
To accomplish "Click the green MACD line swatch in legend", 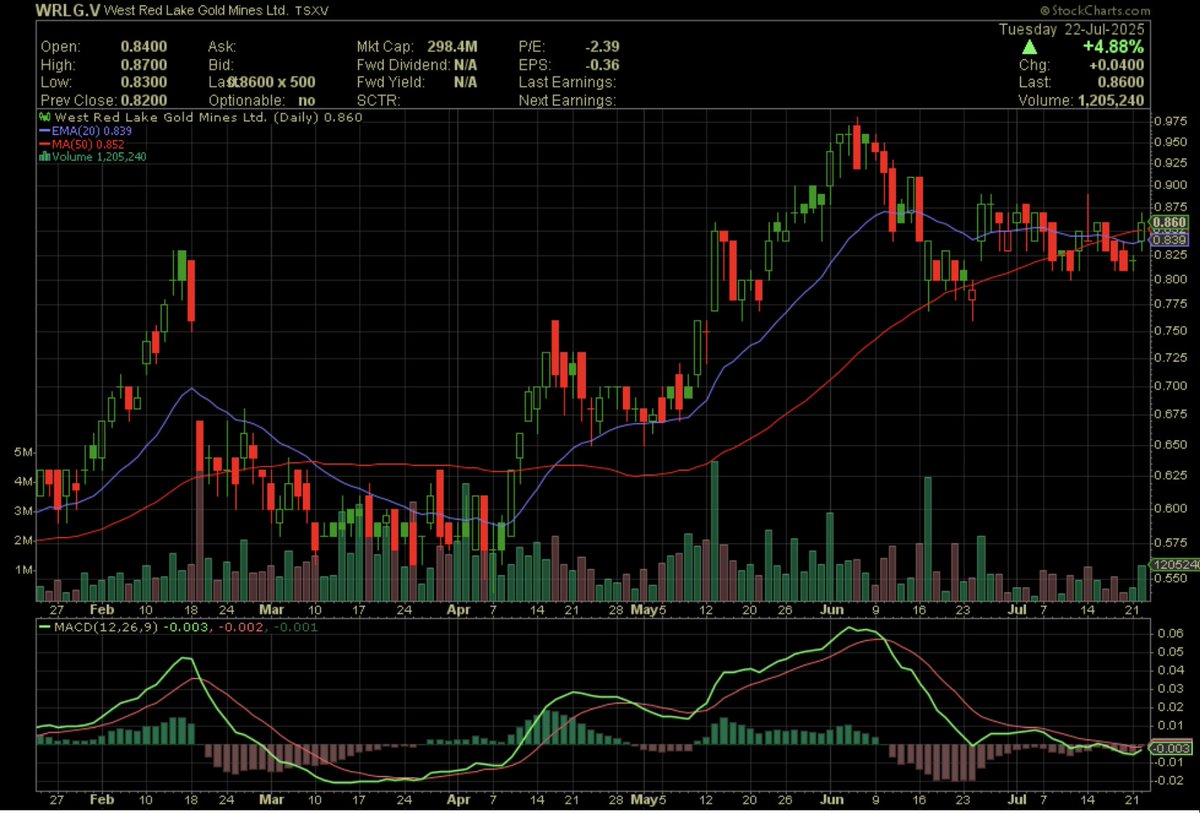I will pyautogui.click(x=43, y=627).
